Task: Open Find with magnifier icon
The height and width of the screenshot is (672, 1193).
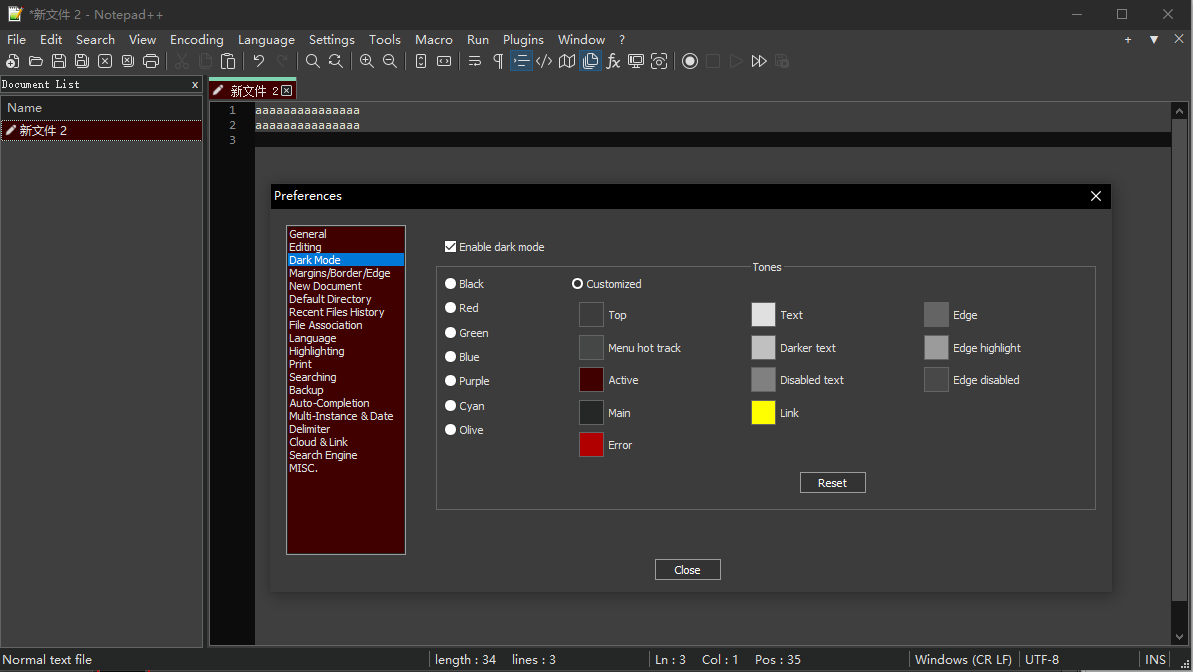Action: click(x=313, y=62)
